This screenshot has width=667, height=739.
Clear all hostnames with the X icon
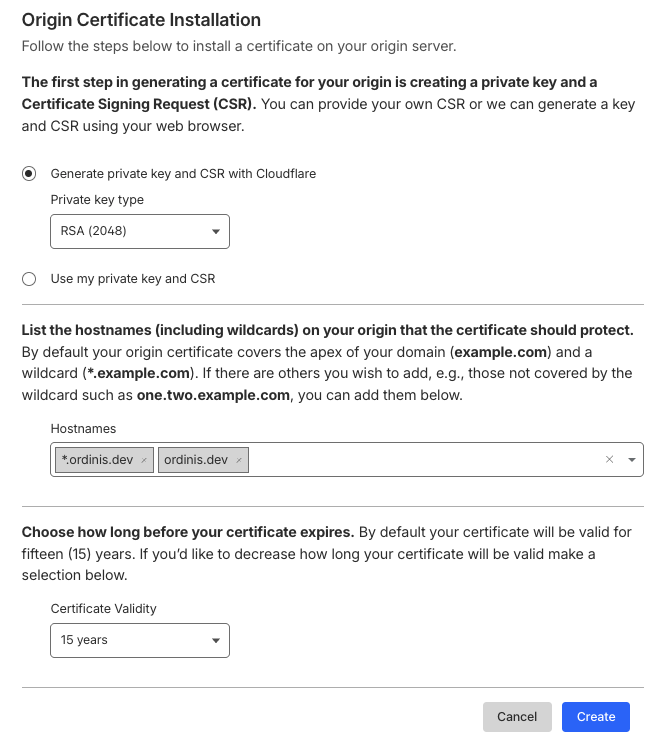pos(610,460)
